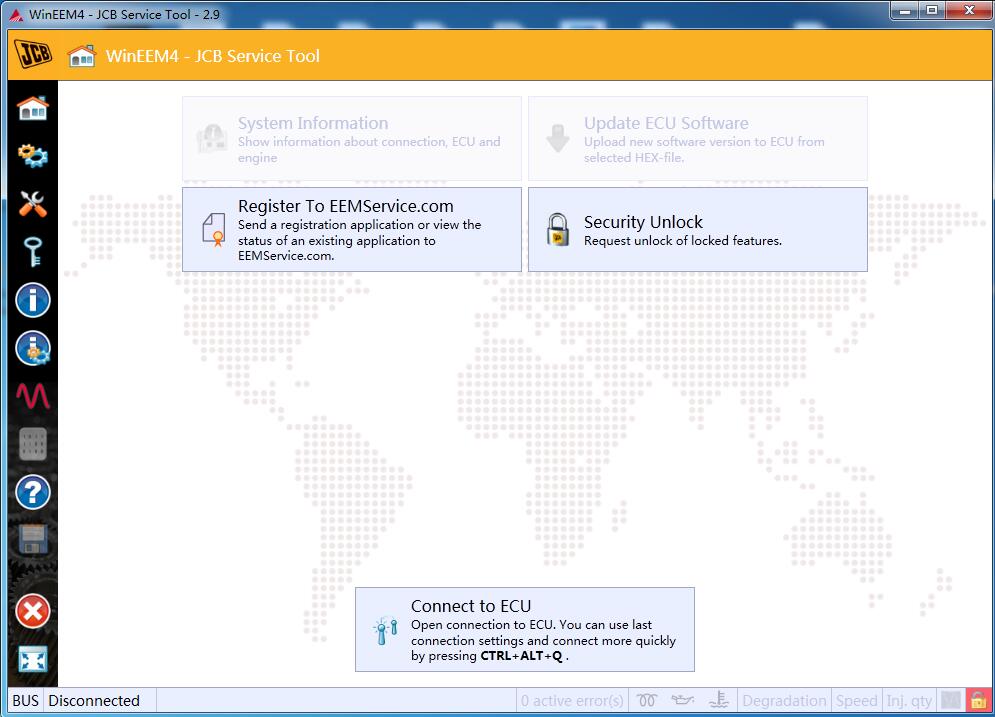
Task: Click the glow plug indicator in status bar
Action: coord(647,701)
